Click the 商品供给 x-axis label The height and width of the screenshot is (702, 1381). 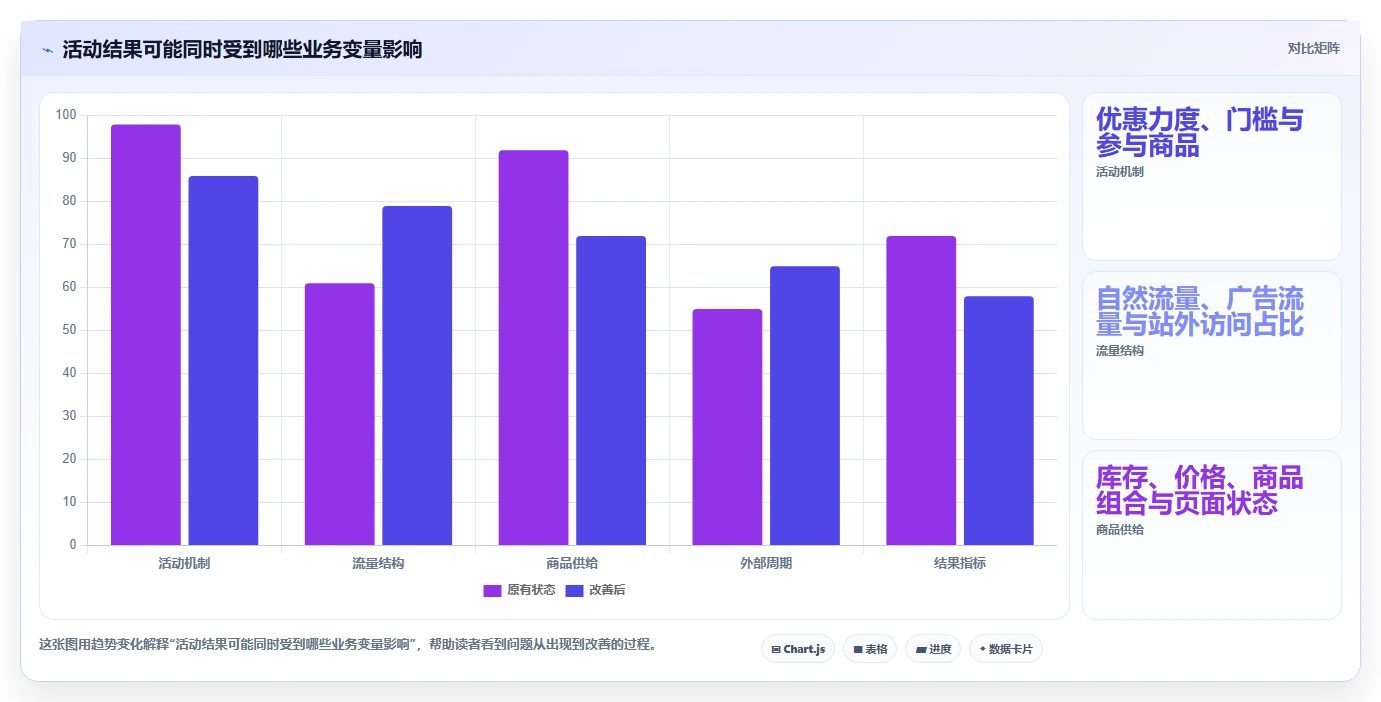click(x=572, y=563)
